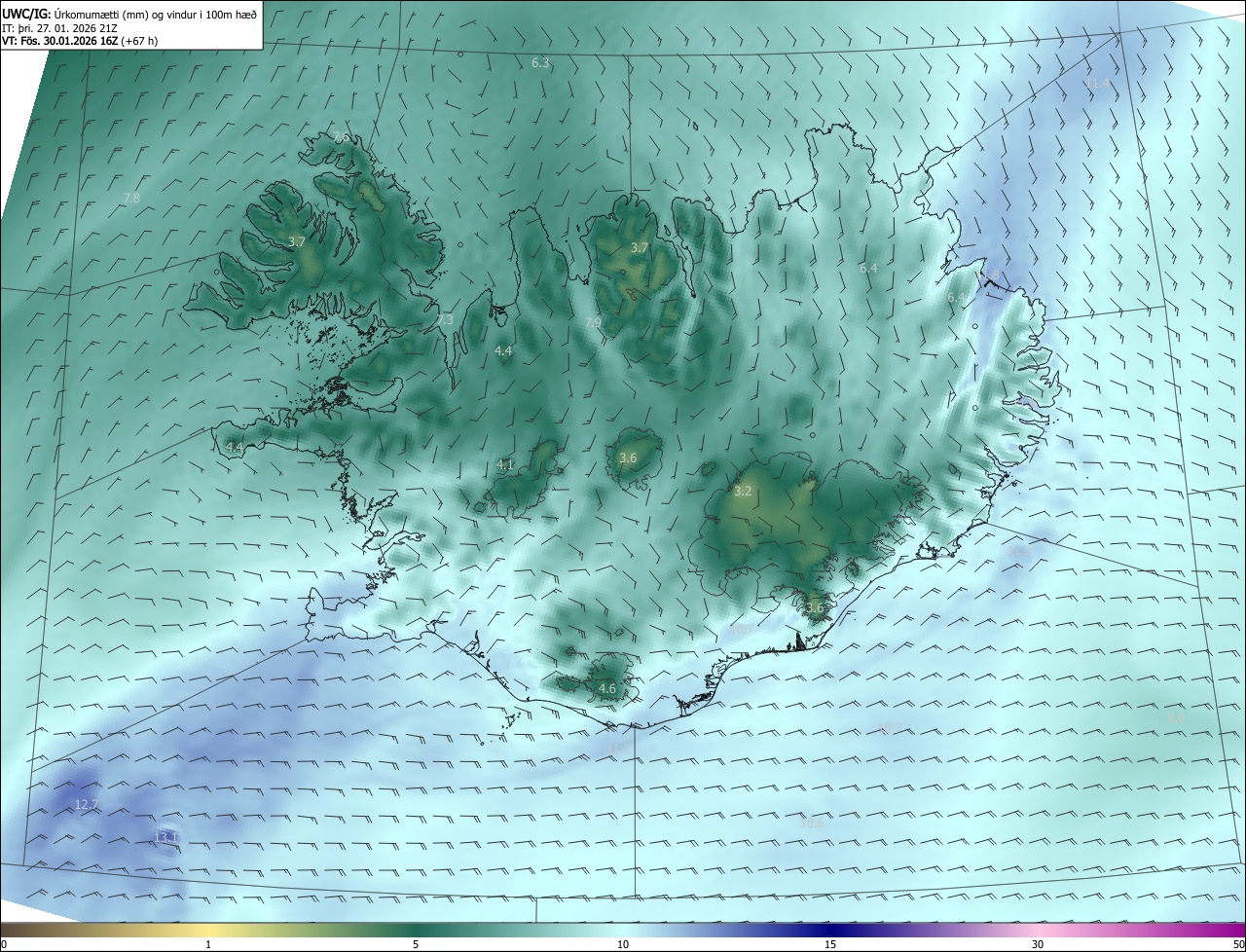Image resolution: width=1246 pixels, height=952 pixels.
Task: Click the 3.7 value on the Westfjords peninsula
Action: click(x=297, y=241)
